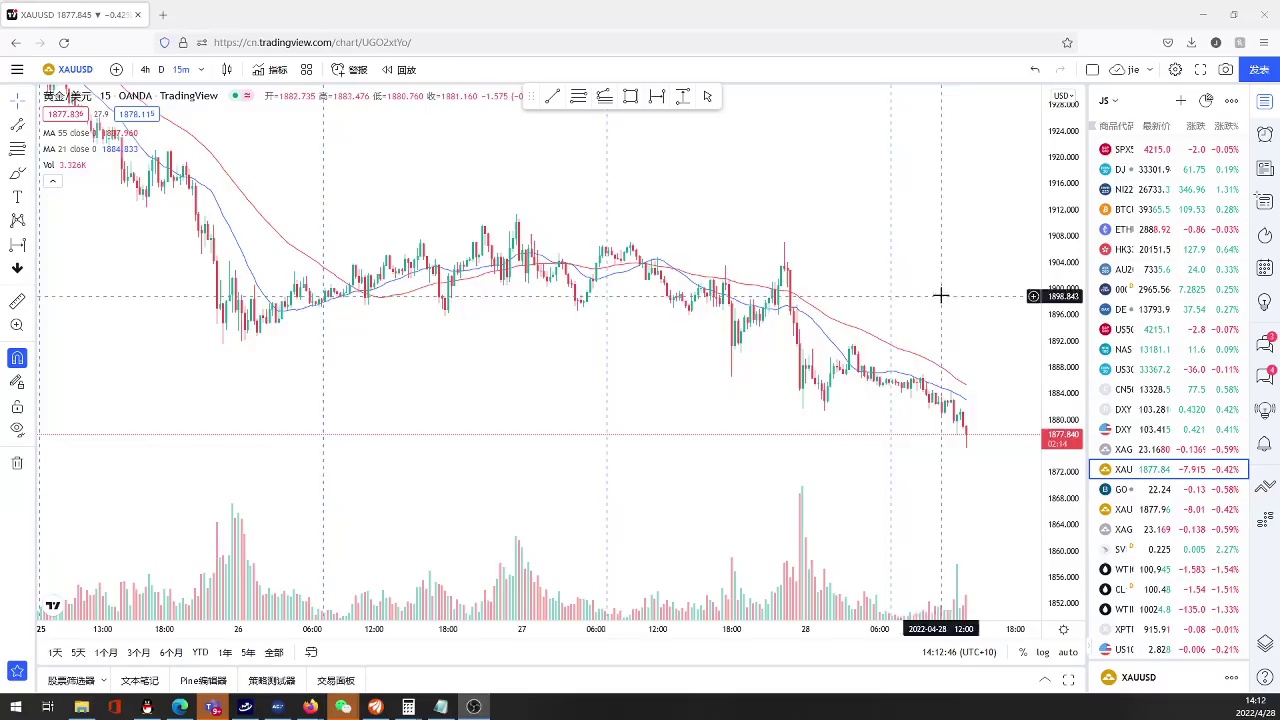Open the 股票筛选器 stock screener dropdown
This screenshot has height=720, width=1280.
pos(76,681)
